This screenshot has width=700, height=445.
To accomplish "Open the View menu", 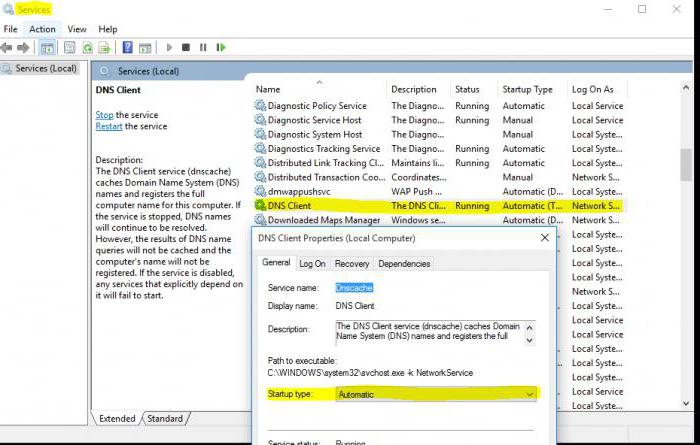I will coord(77,29).
